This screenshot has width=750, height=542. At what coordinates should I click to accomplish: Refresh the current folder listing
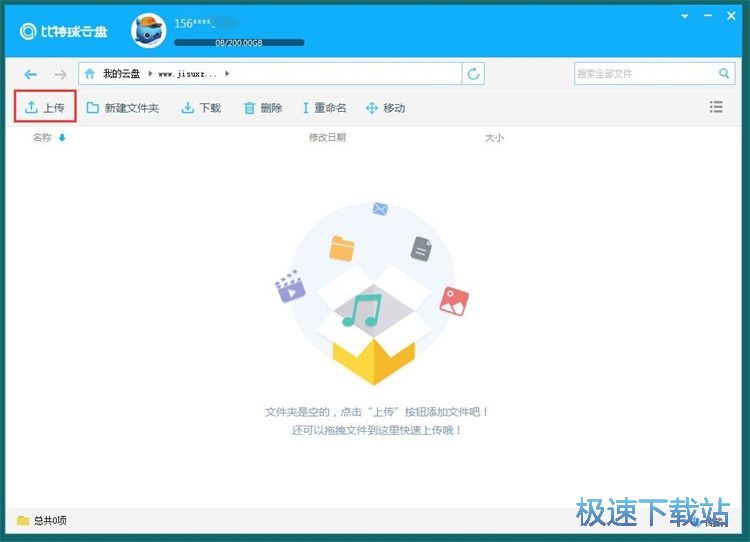[473, 74]
